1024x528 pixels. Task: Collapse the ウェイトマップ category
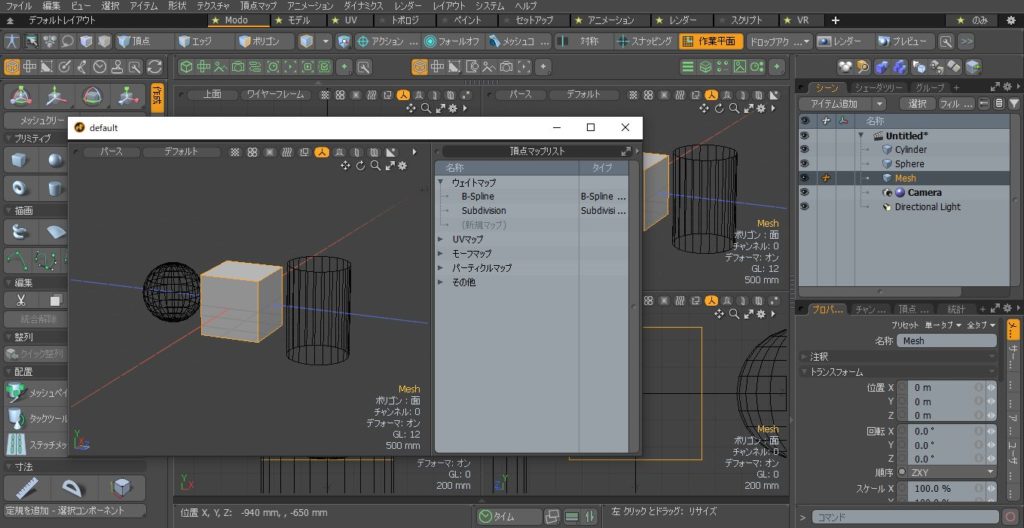pyautogui.click(x=441, y=183)
